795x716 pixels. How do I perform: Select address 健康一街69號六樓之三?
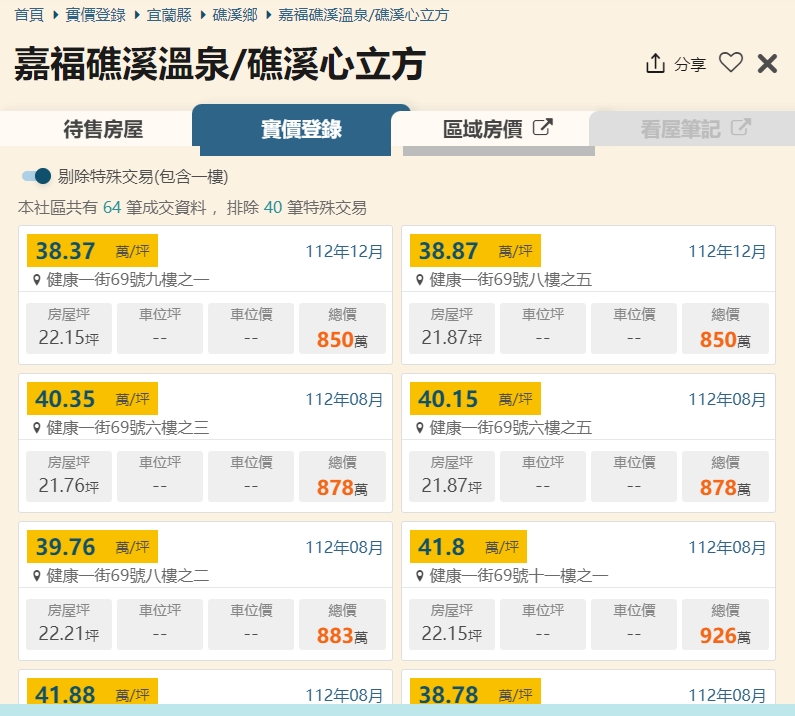[x=128, y=428]
